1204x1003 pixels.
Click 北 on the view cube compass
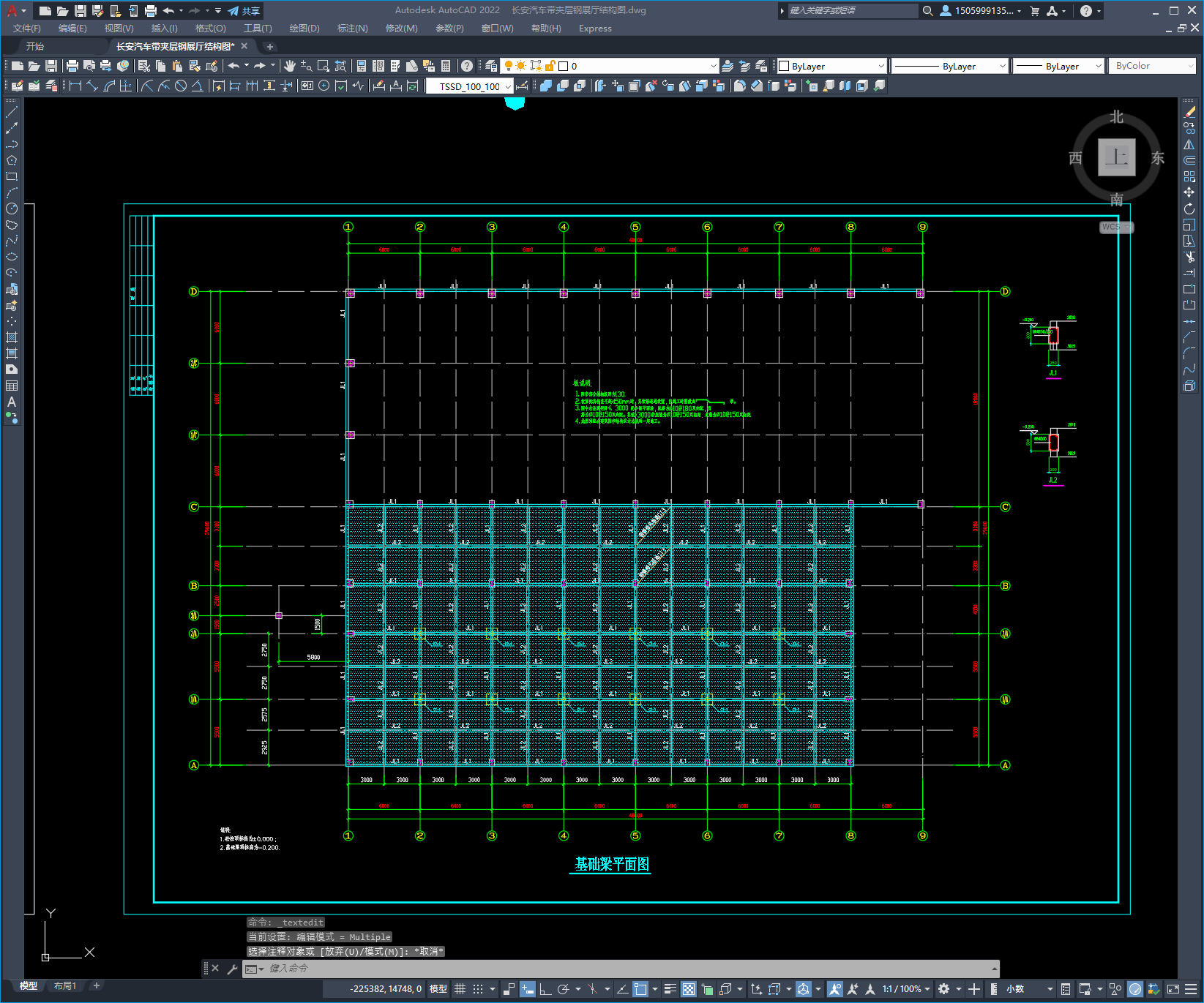(1117, 117)
